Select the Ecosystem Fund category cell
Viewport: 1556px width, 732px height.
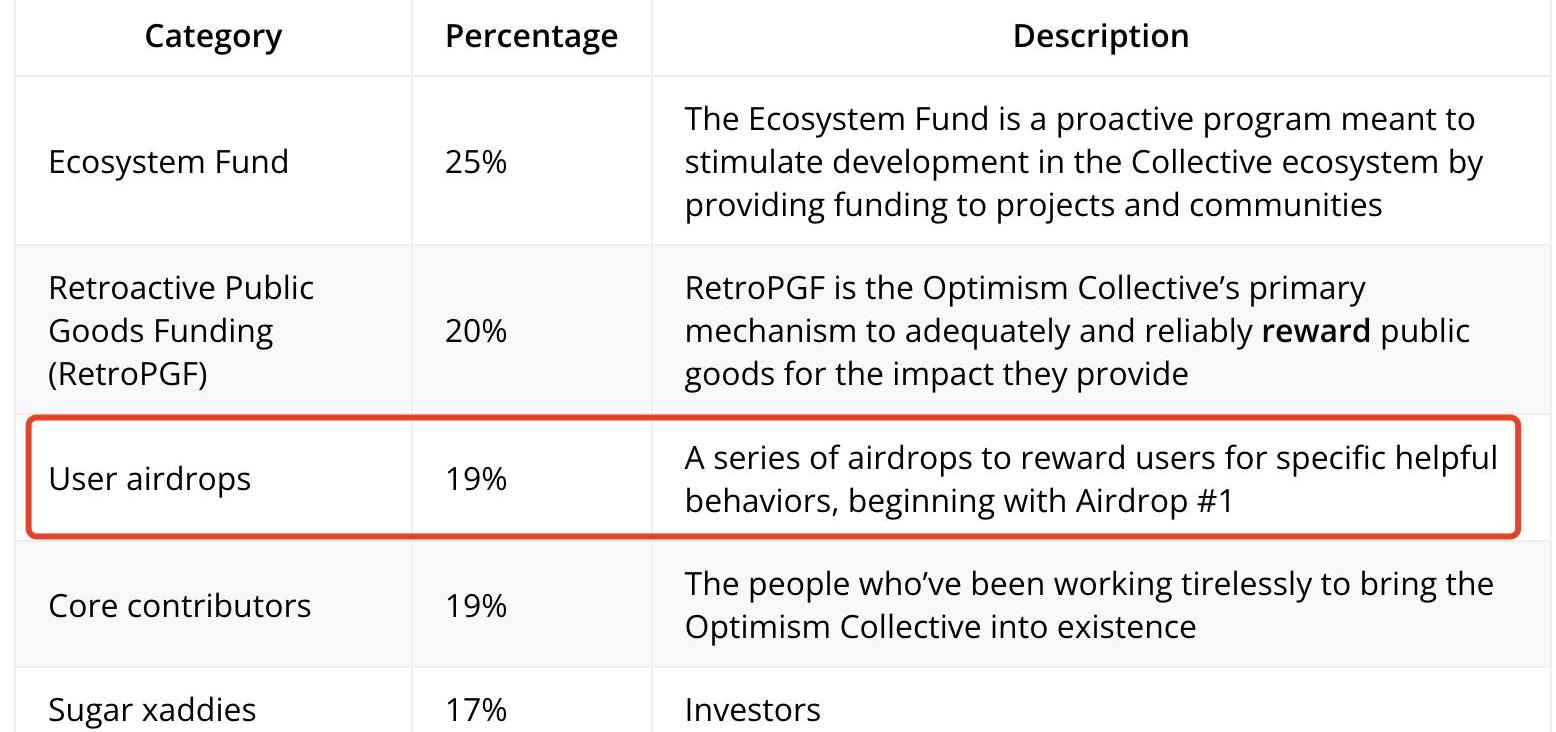(x=168, y=162)
